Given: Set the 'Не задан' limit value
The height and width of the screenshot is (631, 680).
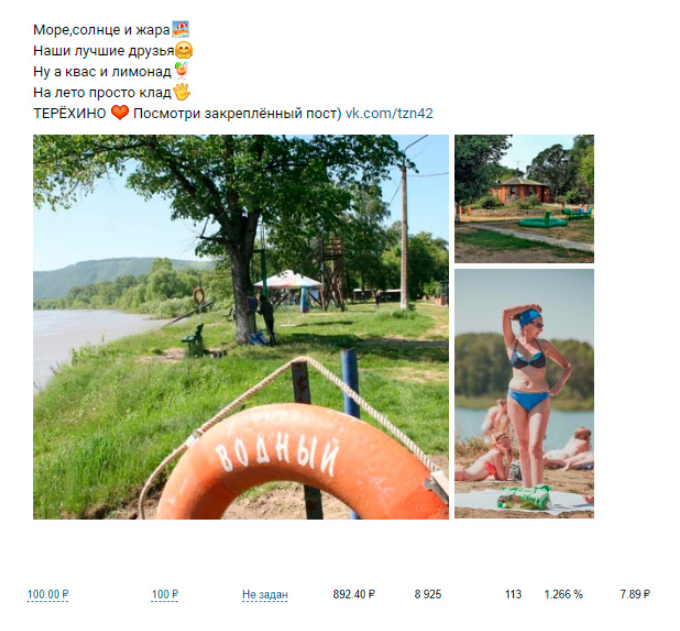Looking at the screenshot, I should pos(265,594).
